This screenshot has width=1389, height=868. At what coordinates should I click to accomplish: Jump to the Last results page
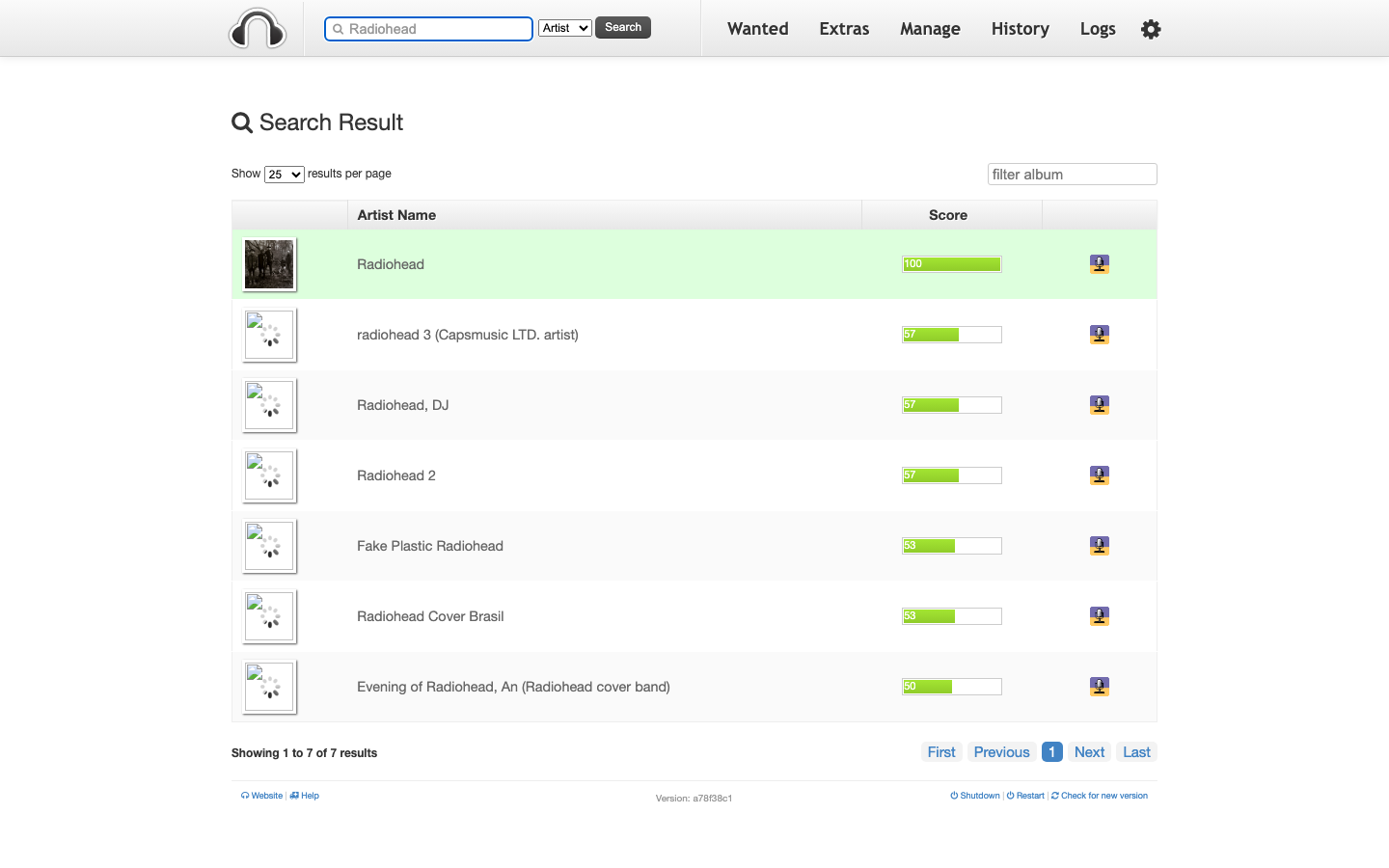click(x=1137, y=752)
